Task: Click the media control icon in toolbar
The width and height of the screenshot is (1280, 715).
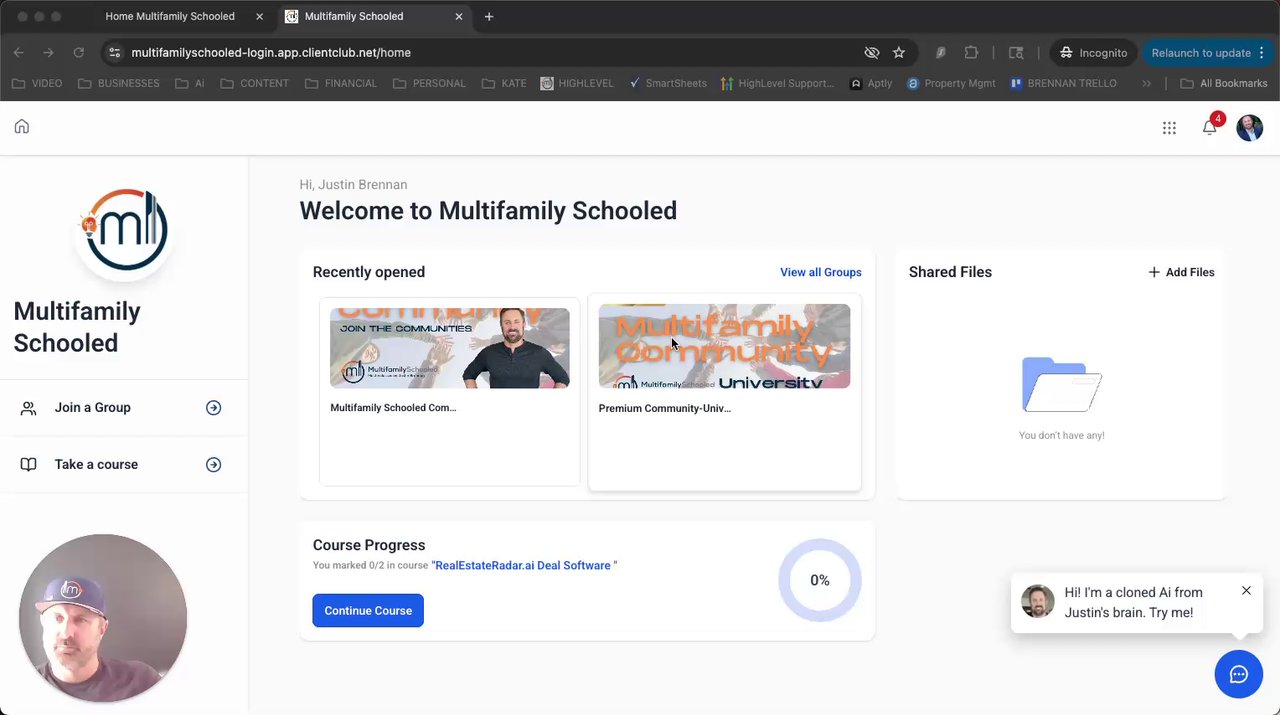Action: (x=1016, y=52)
